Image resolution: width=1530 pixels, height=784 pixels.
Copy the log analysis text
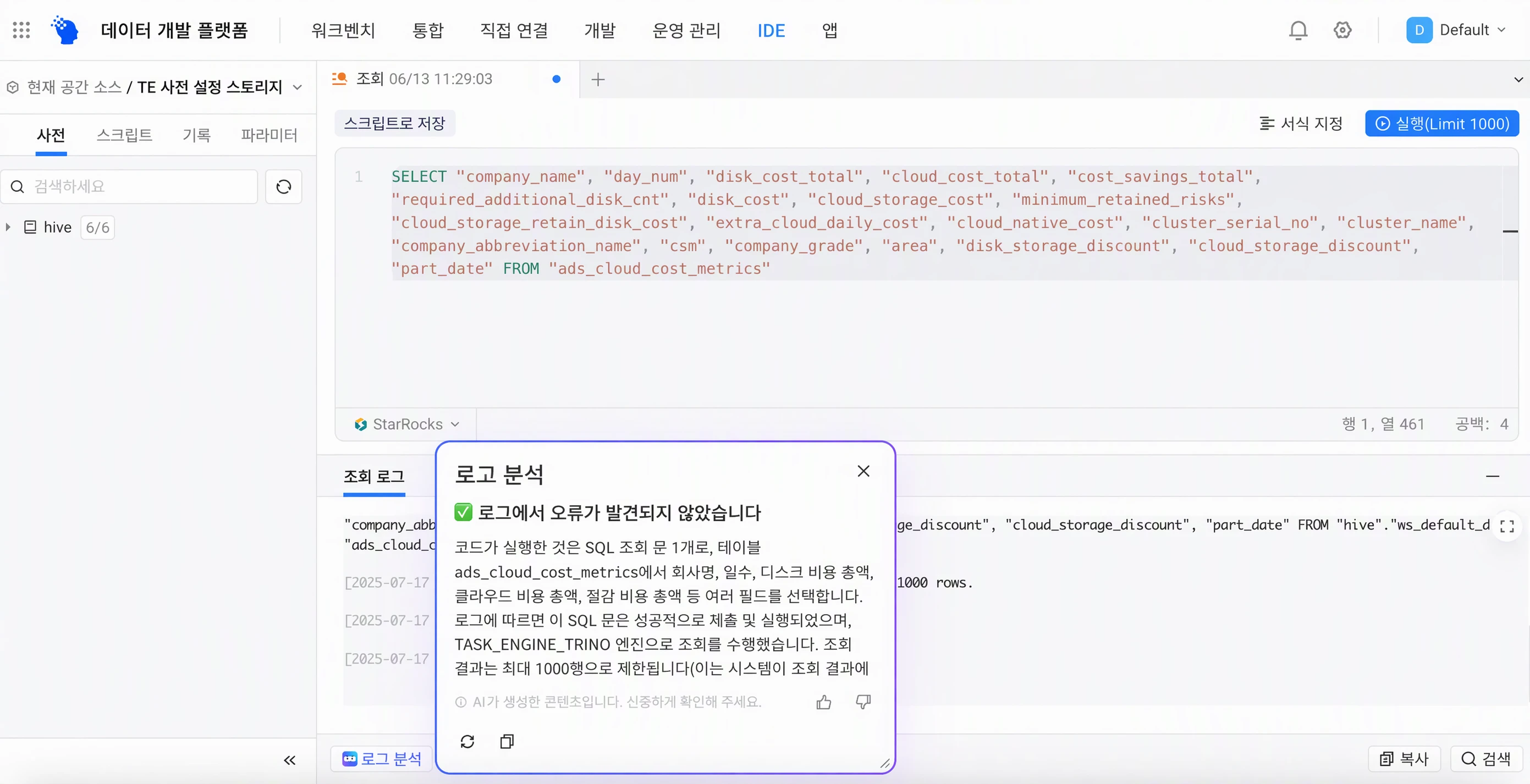(x=507, y=741)
